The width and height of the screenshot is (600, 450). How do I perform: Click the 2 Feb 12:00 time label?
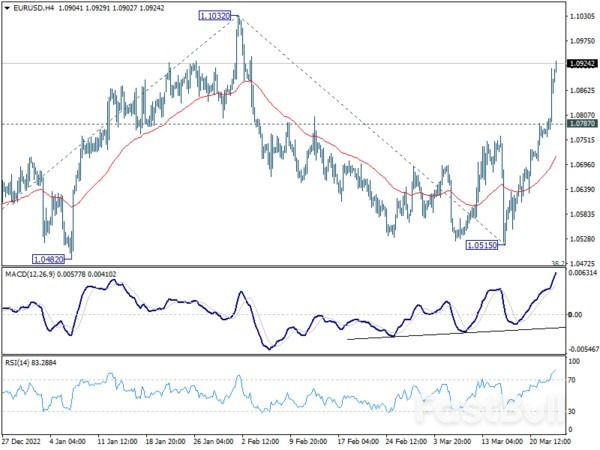261,441
